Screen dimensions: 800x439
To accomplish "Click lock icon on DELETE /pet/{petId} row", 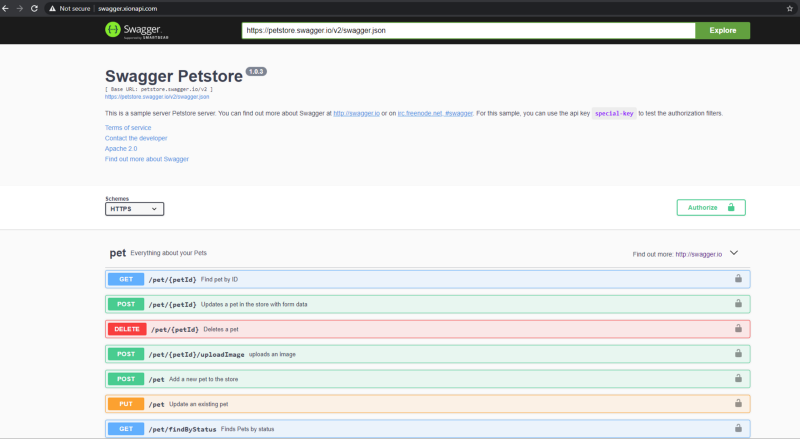I will pos(738,328).
